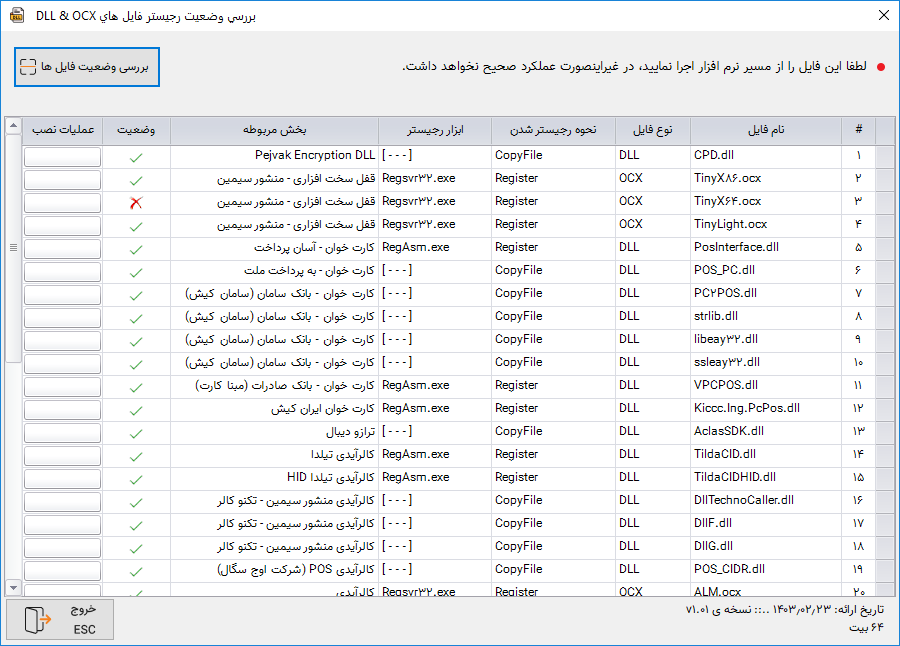The width and height of the screenshot is (900, 646).
Task: Click the red warning dot beside the notice
Action: [881, 67]
